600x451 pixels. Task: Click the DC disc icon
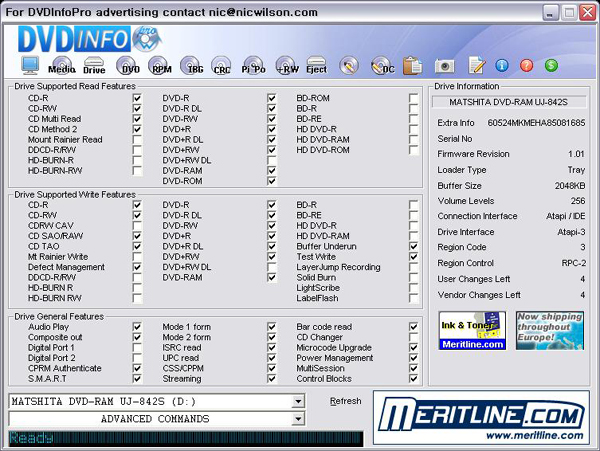pyautogui.click(x=382, y=66)
